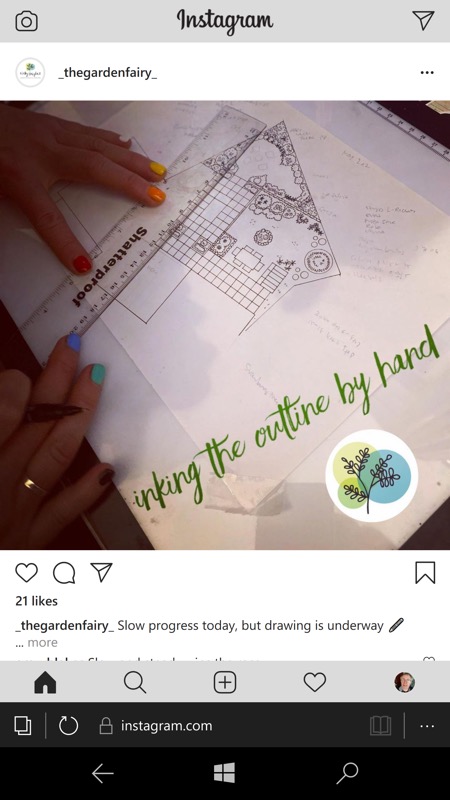450x800 pixels.
Task: Open direct messages paper plane icon
Action: tap(423, 20)
